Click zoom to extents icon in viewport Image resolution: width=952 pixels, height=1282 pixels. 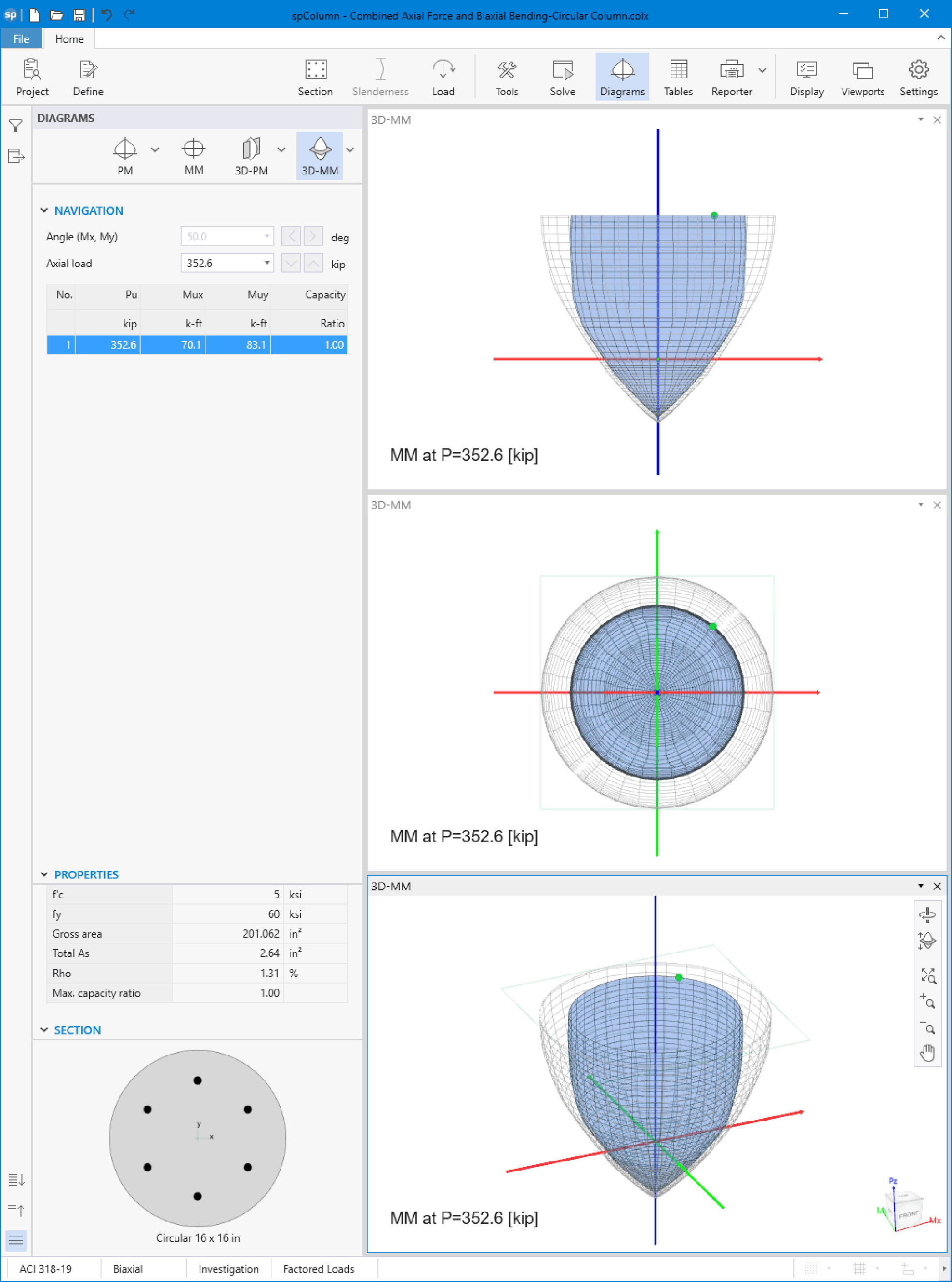[x=927, y=975]
